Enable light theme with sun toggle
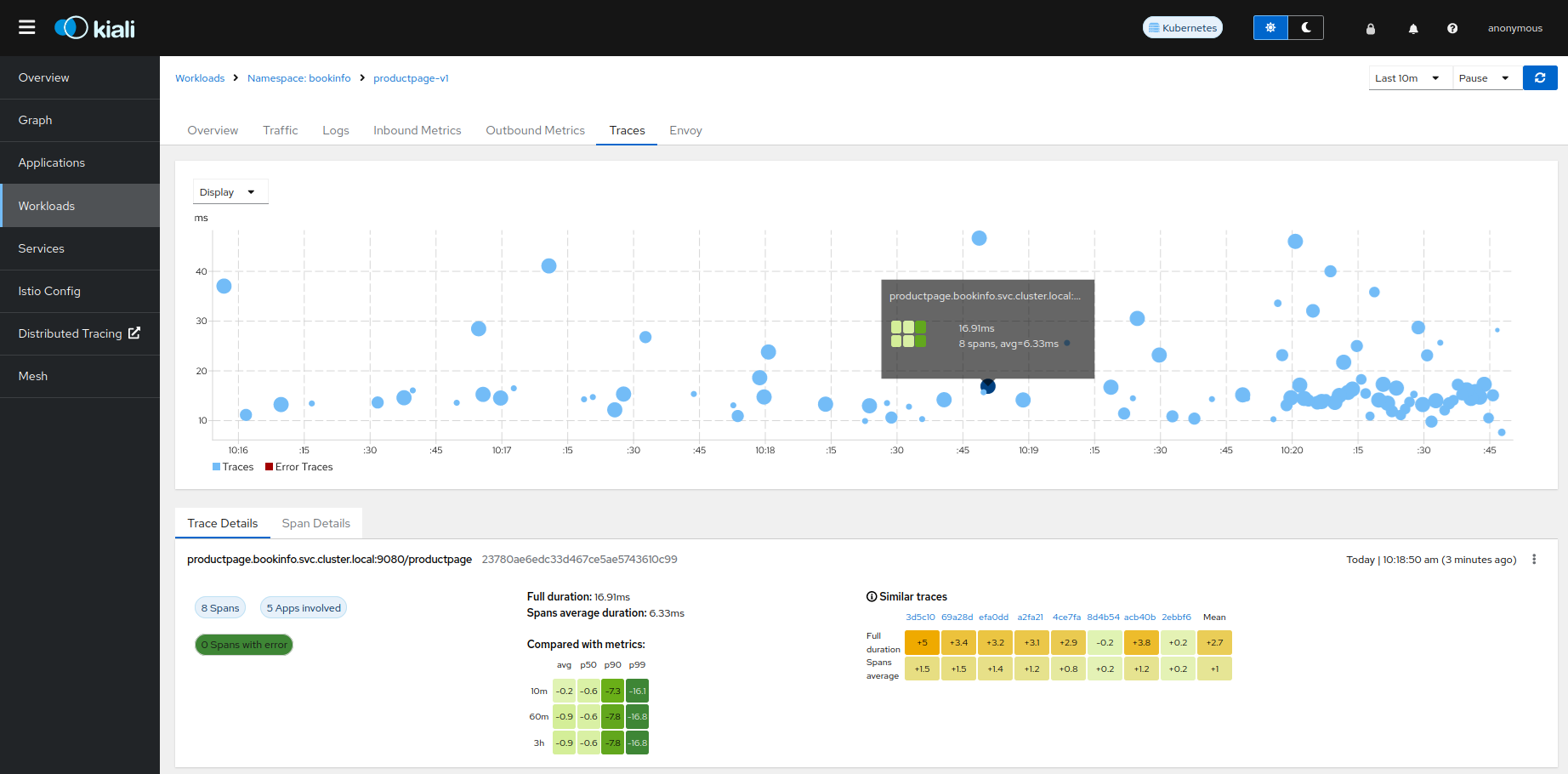The image size is (1568, 774). coord(1270,27)
